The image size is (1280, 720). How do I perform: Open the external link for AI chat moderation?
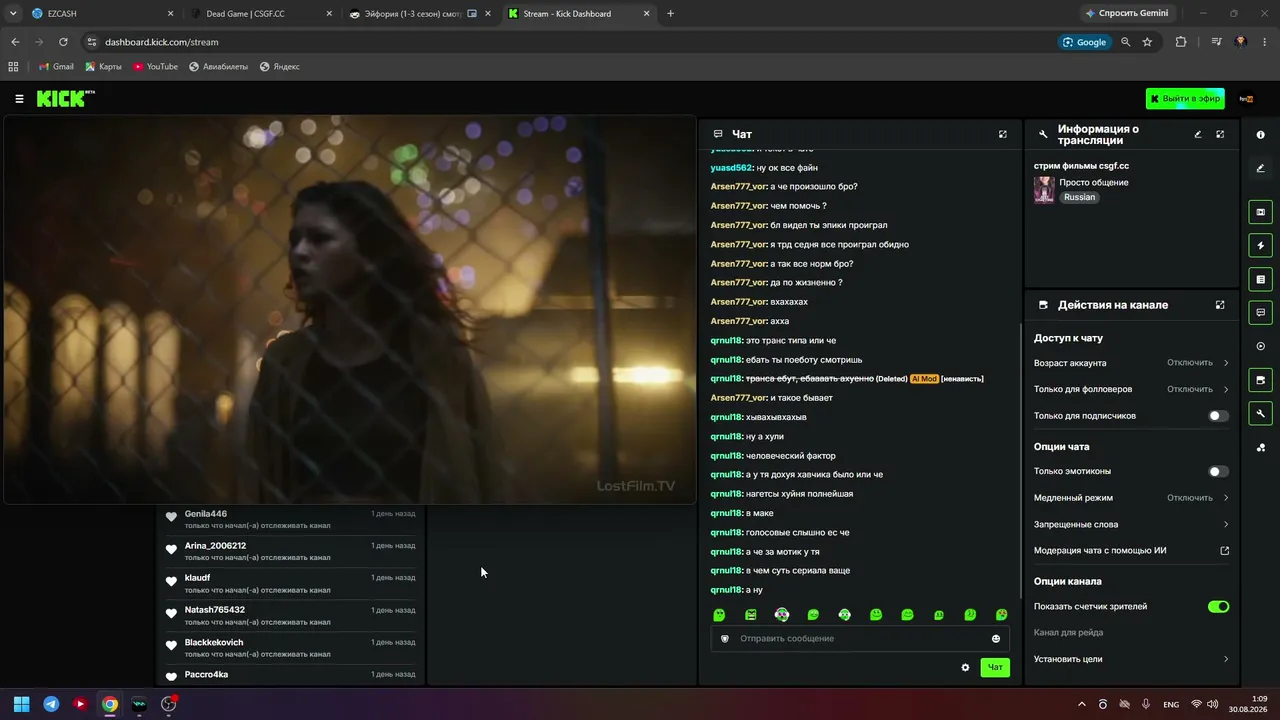pyautogui.click(x=1225, y=551)
